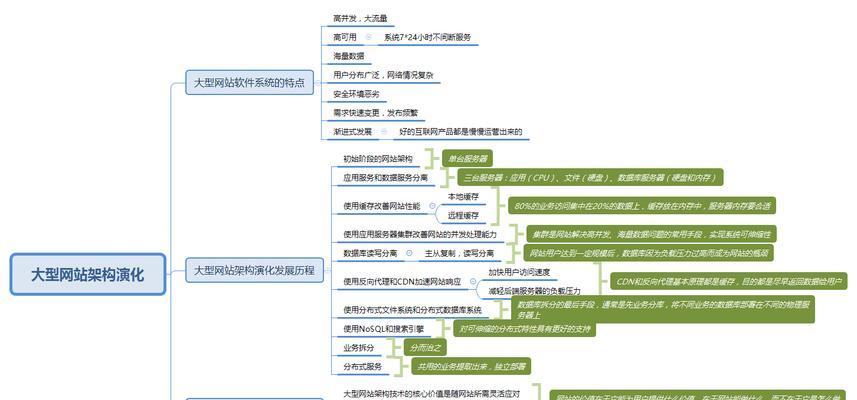This screenshot has height=400, width=857.
Task: Collapse the 大型网站架构演化发展历程 branch toggle
Action: pyautogui.click(x=327, y=270)
